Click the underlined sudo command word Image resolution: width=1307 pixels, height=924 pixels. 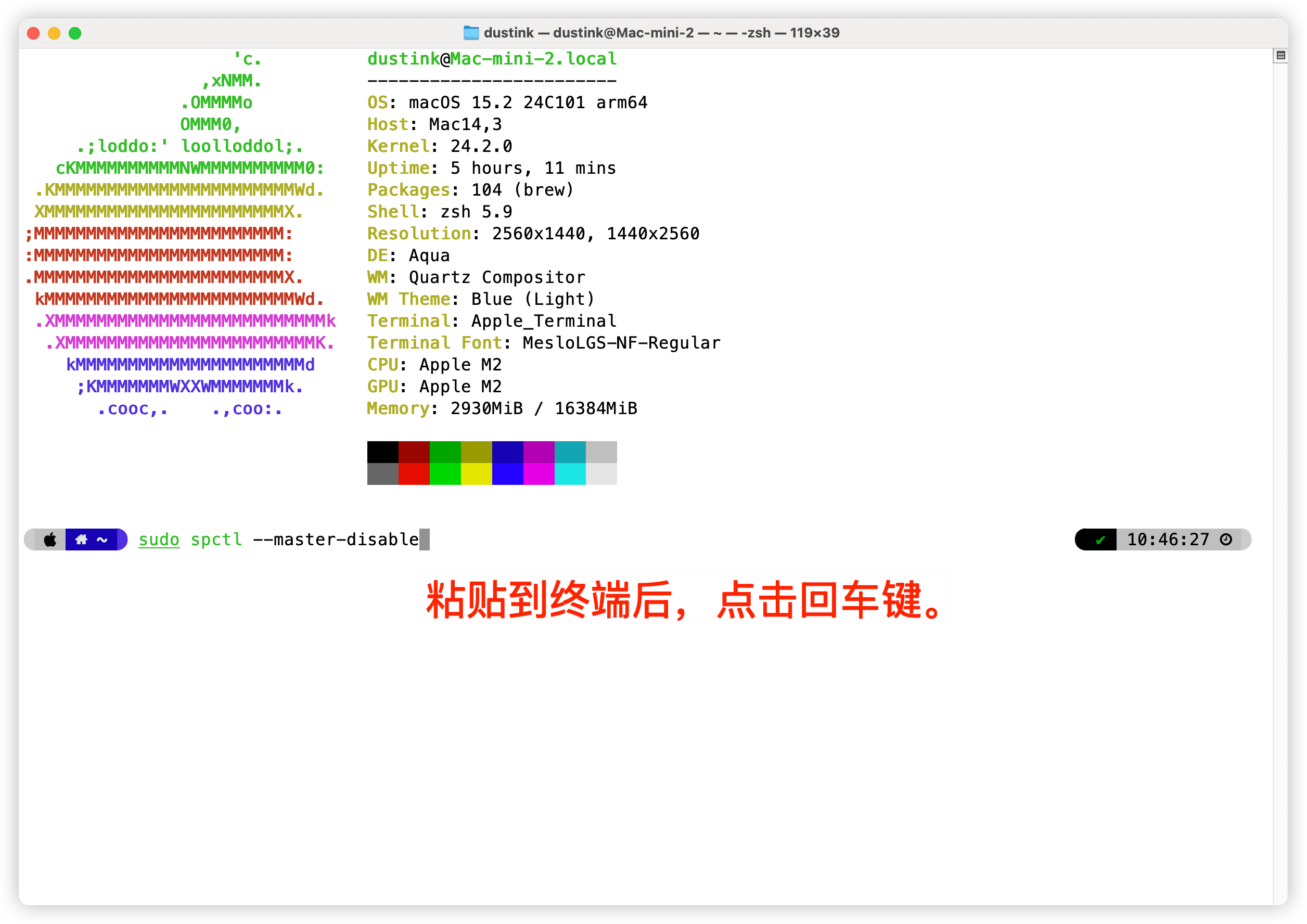tap(159, 539)
